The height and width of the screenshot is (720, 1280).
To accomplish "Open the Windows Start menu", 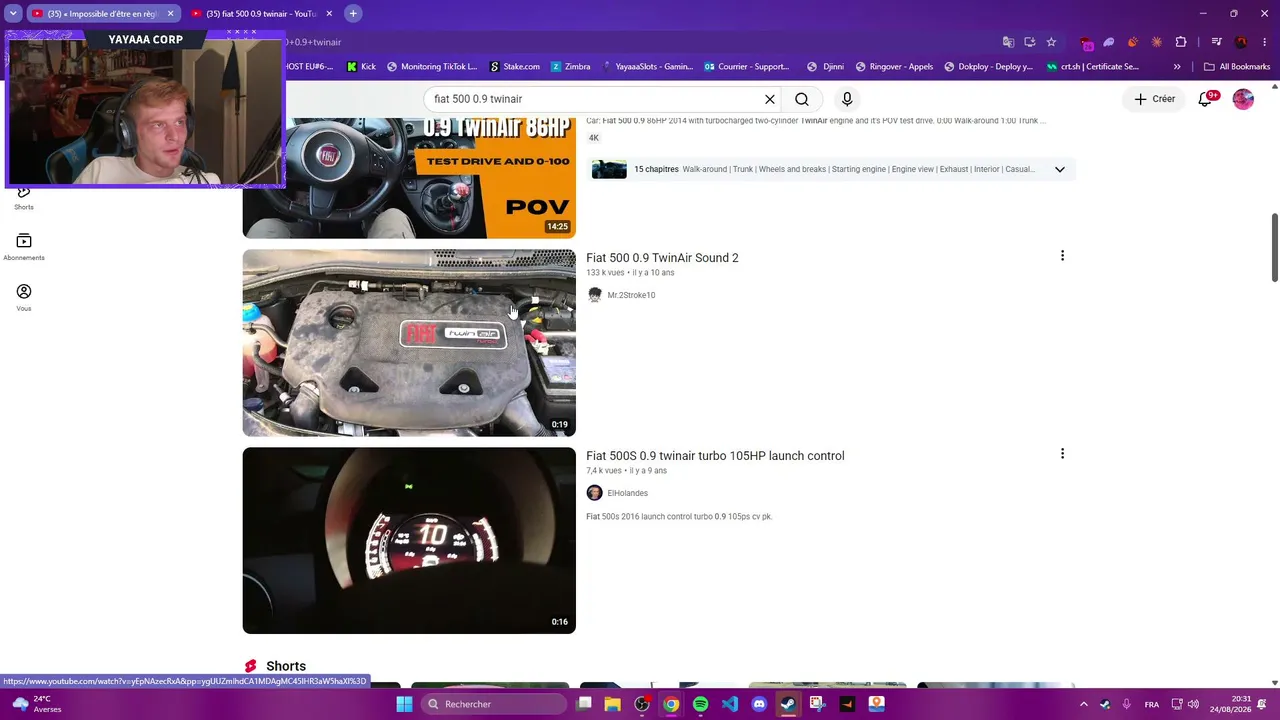I will point(404,704).
